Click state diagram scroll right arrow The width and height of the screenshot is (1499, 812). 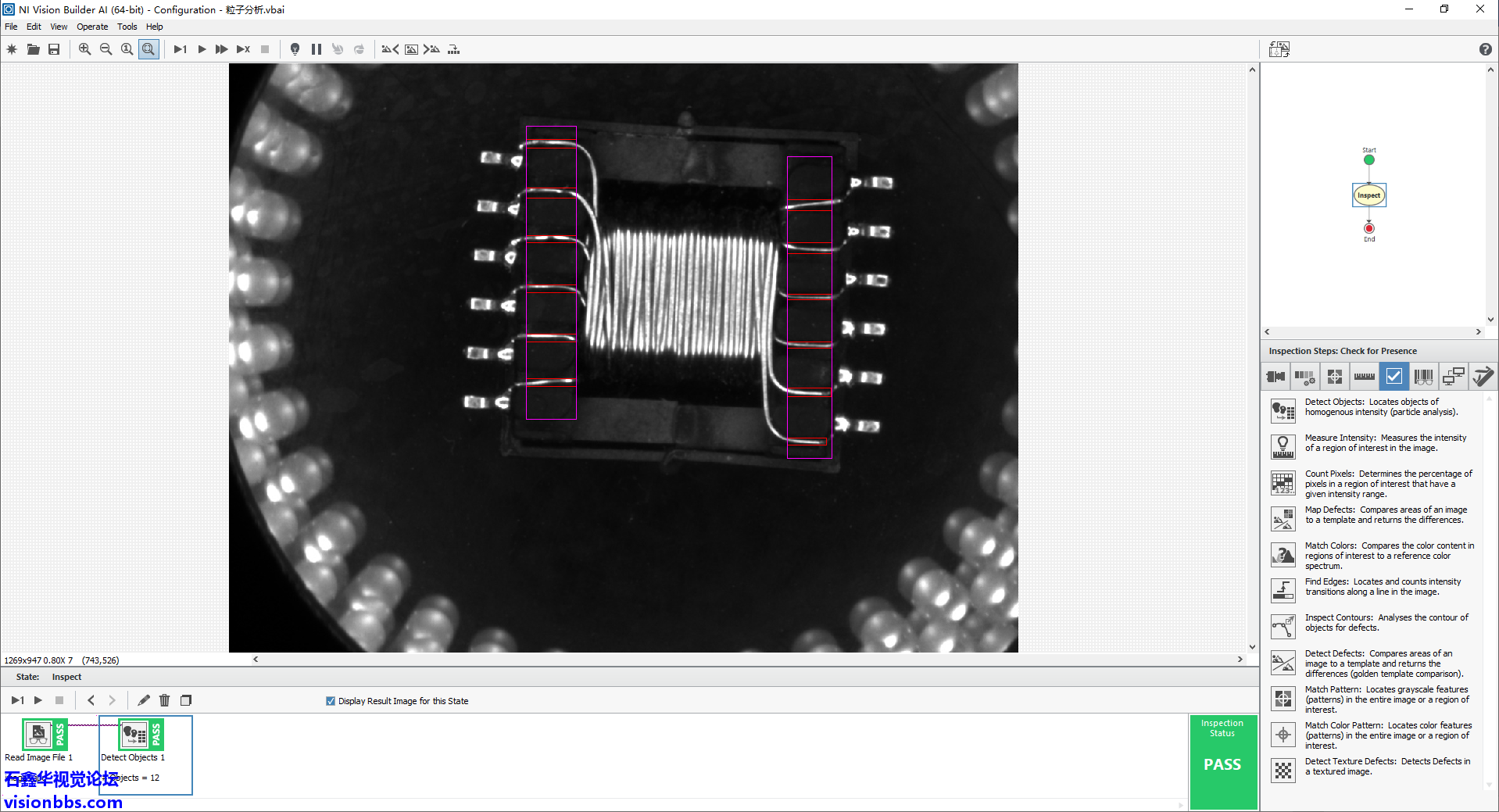(x=1478, y=332)
